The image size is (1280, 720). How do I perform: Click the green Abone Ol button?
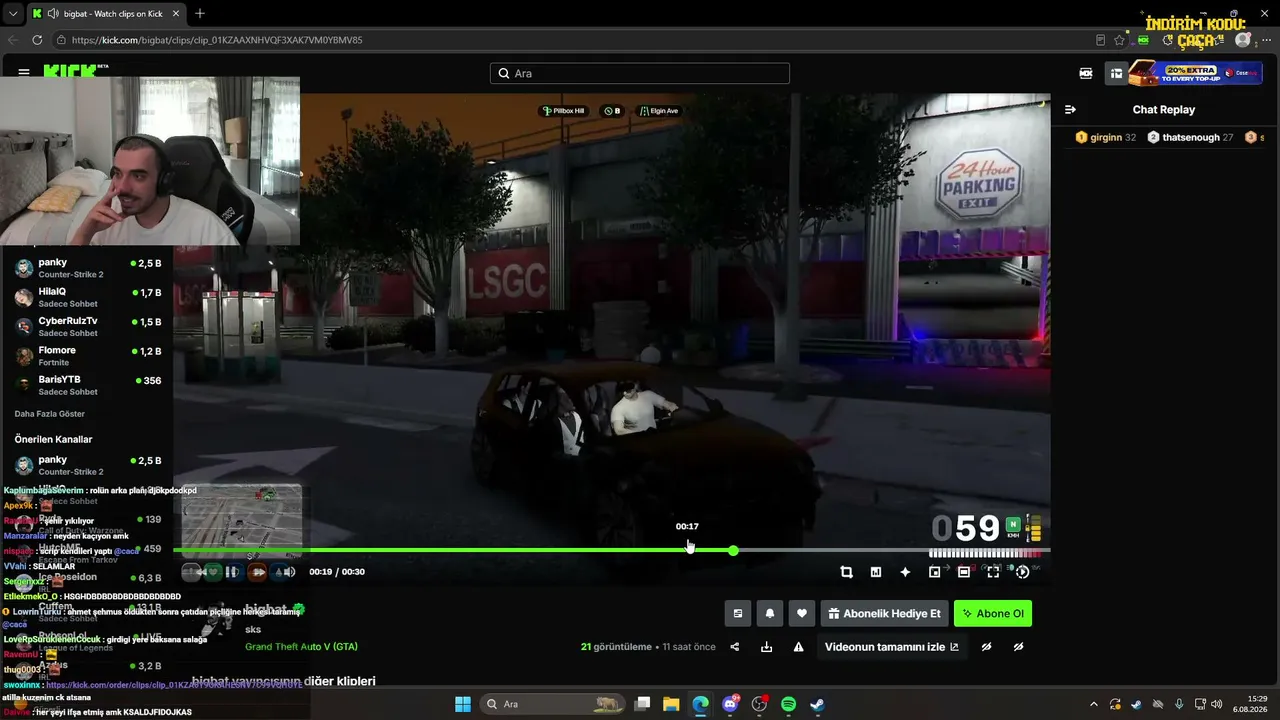click(993, 613)
